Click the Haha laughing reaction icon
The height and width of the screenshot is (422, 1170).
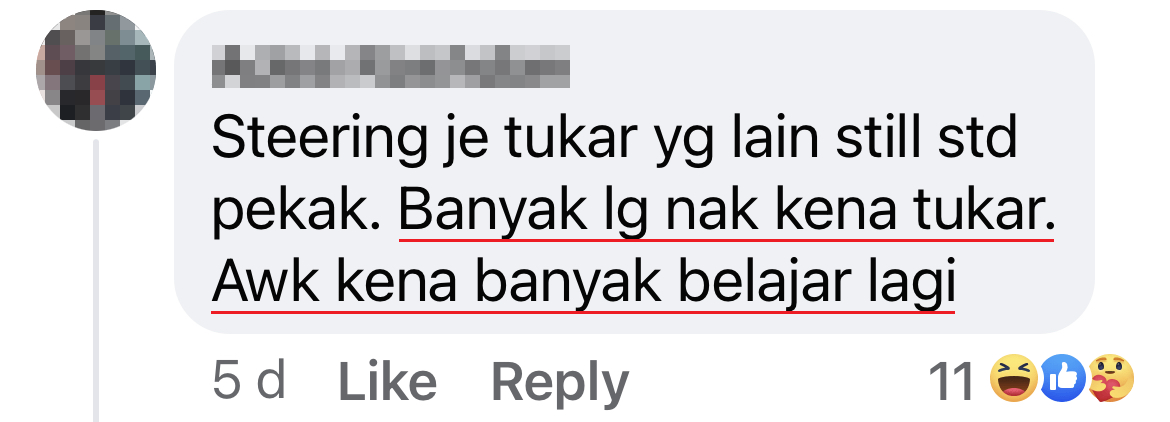pyautogui.click(x=1013, y=378)
